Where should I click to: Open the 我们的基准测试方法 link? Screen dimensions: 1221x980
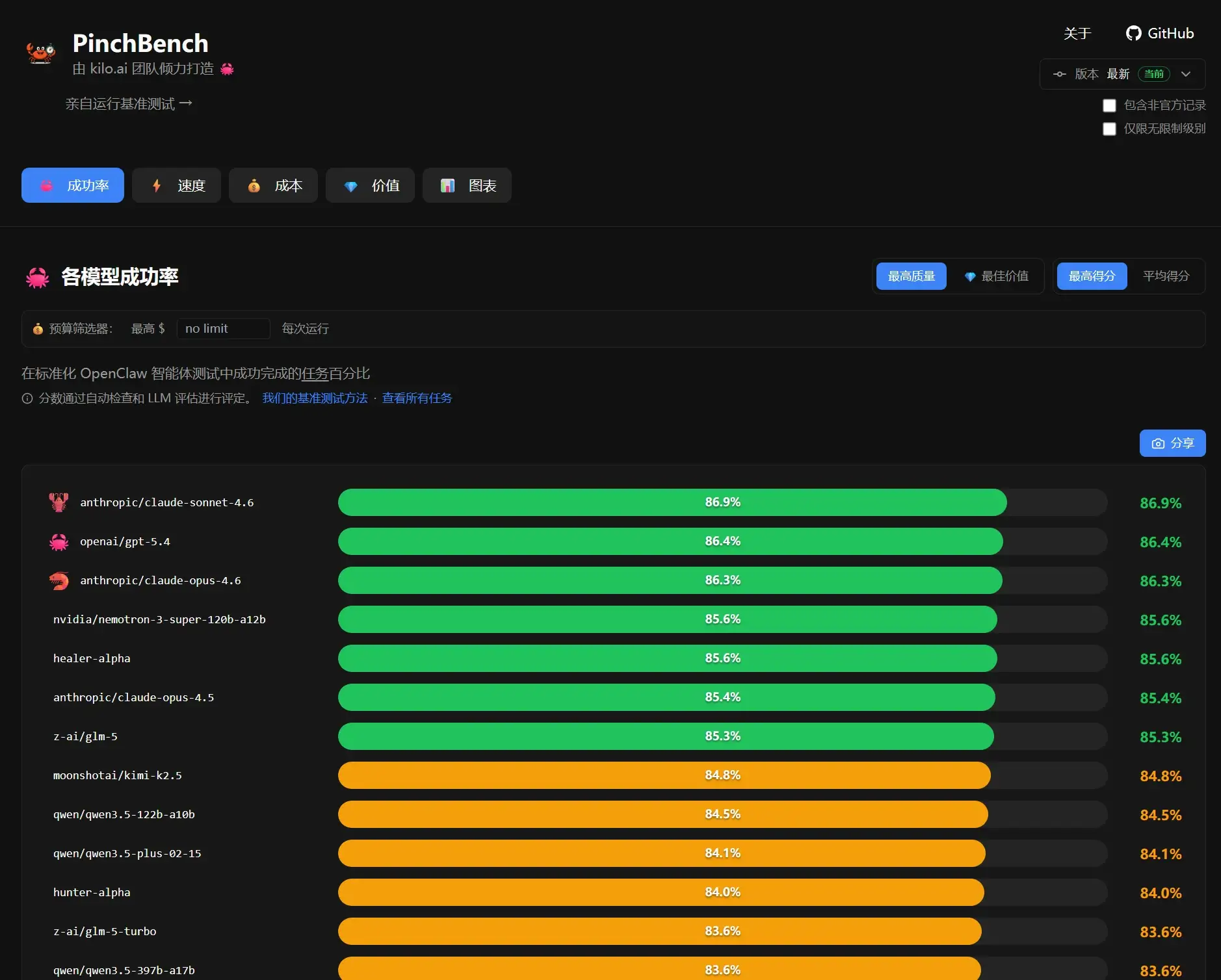pyautogui.click(x=315, y=398)
